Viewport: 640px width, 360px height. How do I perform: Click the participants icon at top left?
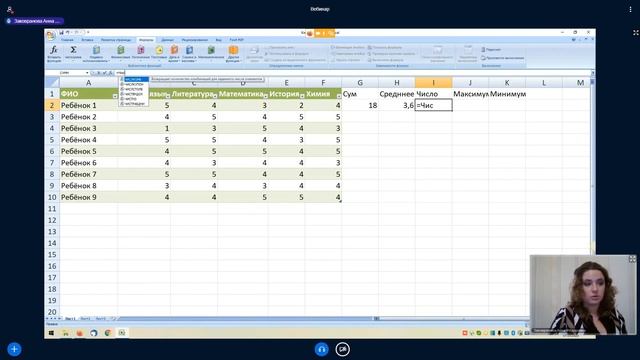coord(10,9)
